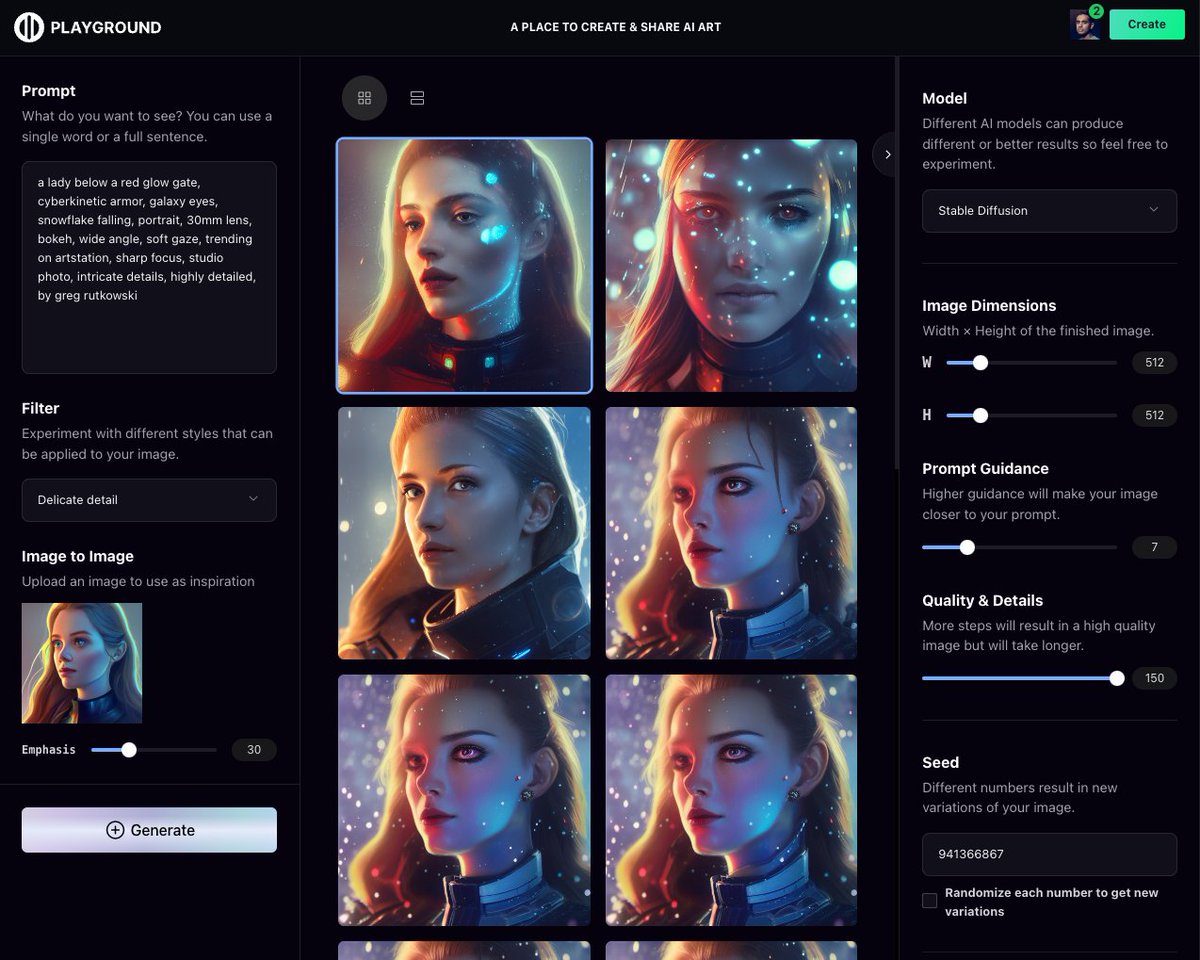Click the Model section heading
Viewport: 1200px width, 960px height.
coord(944,98)
